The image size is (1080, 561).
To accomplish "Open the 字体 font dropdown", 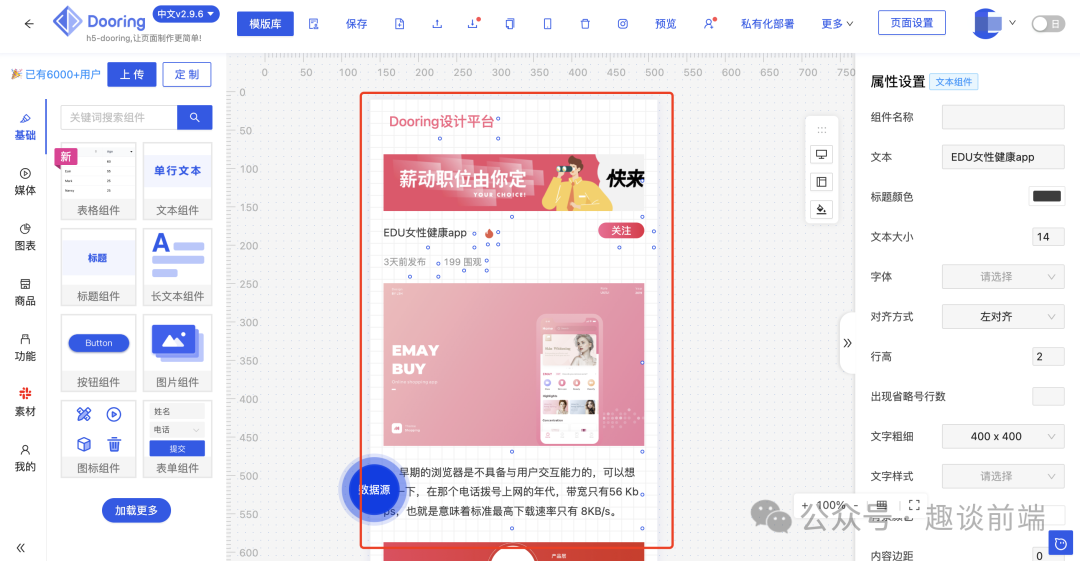I will 1003,276.
